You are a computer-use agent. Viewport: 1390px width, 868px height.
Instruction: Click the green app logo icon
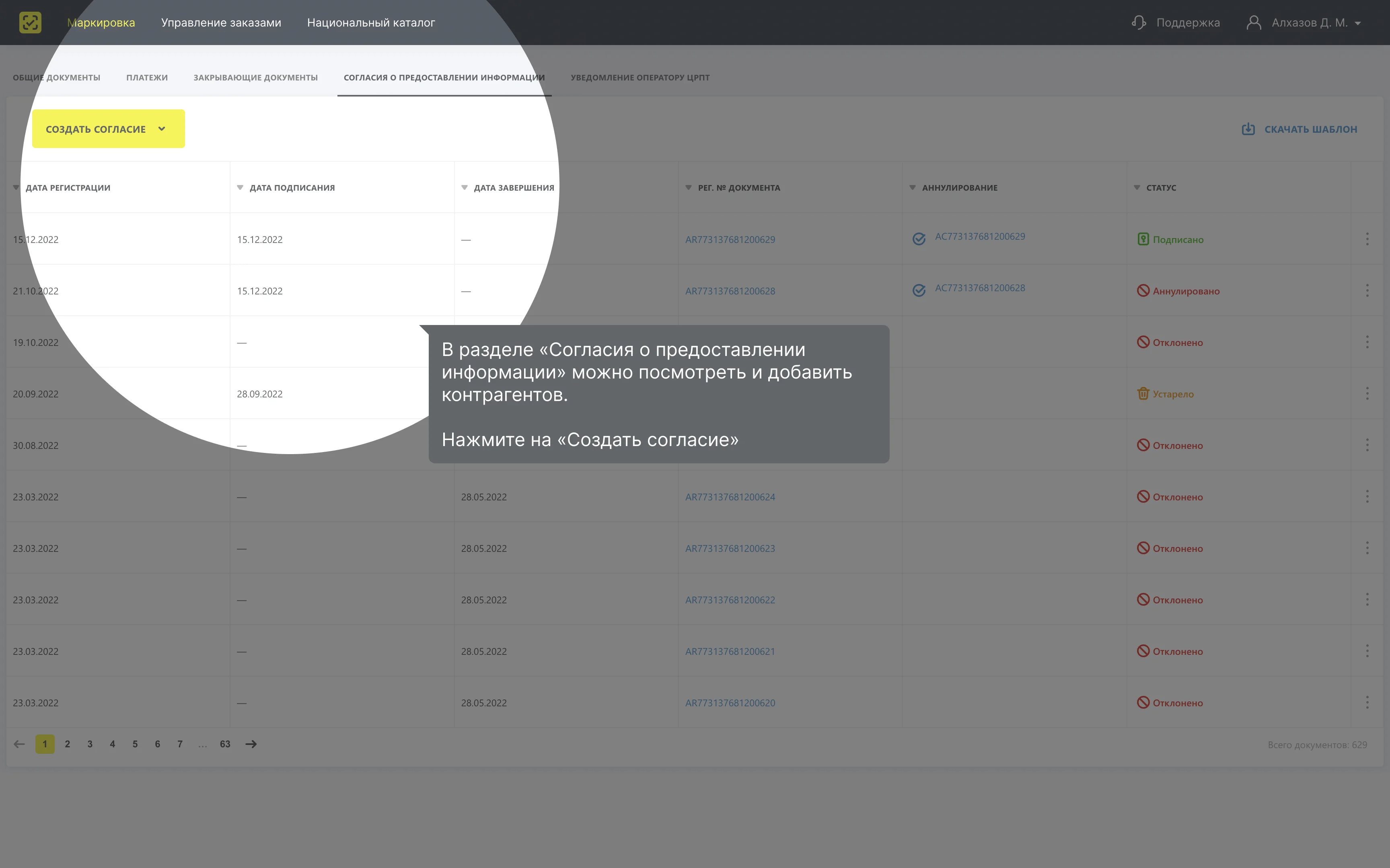click(x=30, y=23)
